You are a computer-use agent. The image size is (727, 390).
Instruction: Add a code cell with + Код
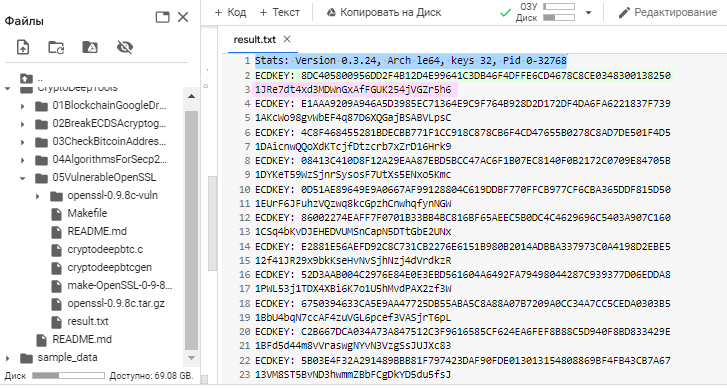point(230,13)
